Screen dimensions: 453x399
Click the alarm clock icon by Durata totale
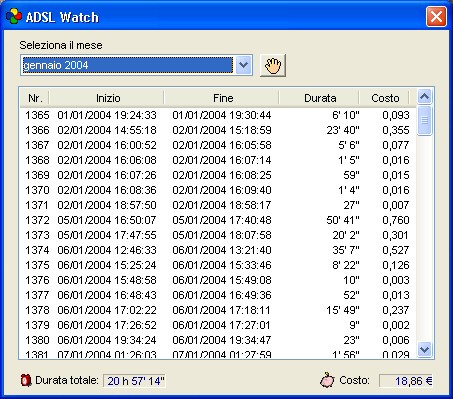pyautogui.click(x=26, y=380)
